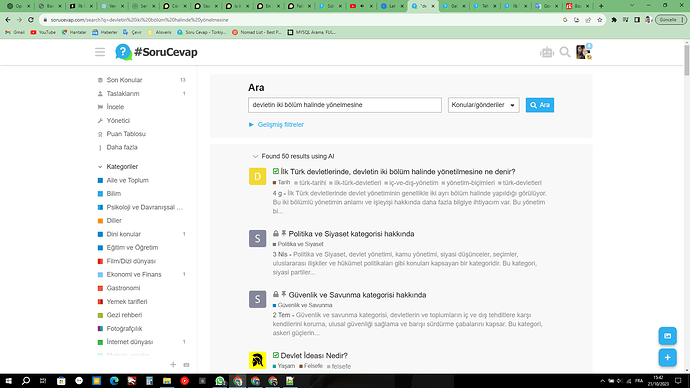Collapse the Found 50 results using AI chevron

click(255, 156)
